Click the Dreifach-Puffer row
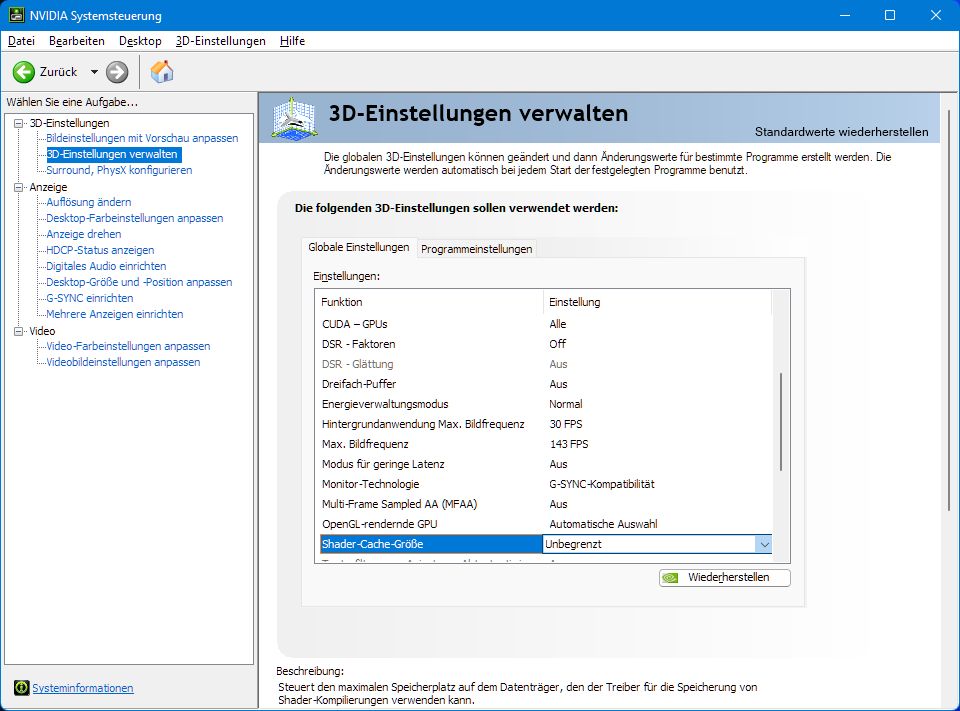The width and height of the screenshot is (960, 711). (x=545, y=384)
